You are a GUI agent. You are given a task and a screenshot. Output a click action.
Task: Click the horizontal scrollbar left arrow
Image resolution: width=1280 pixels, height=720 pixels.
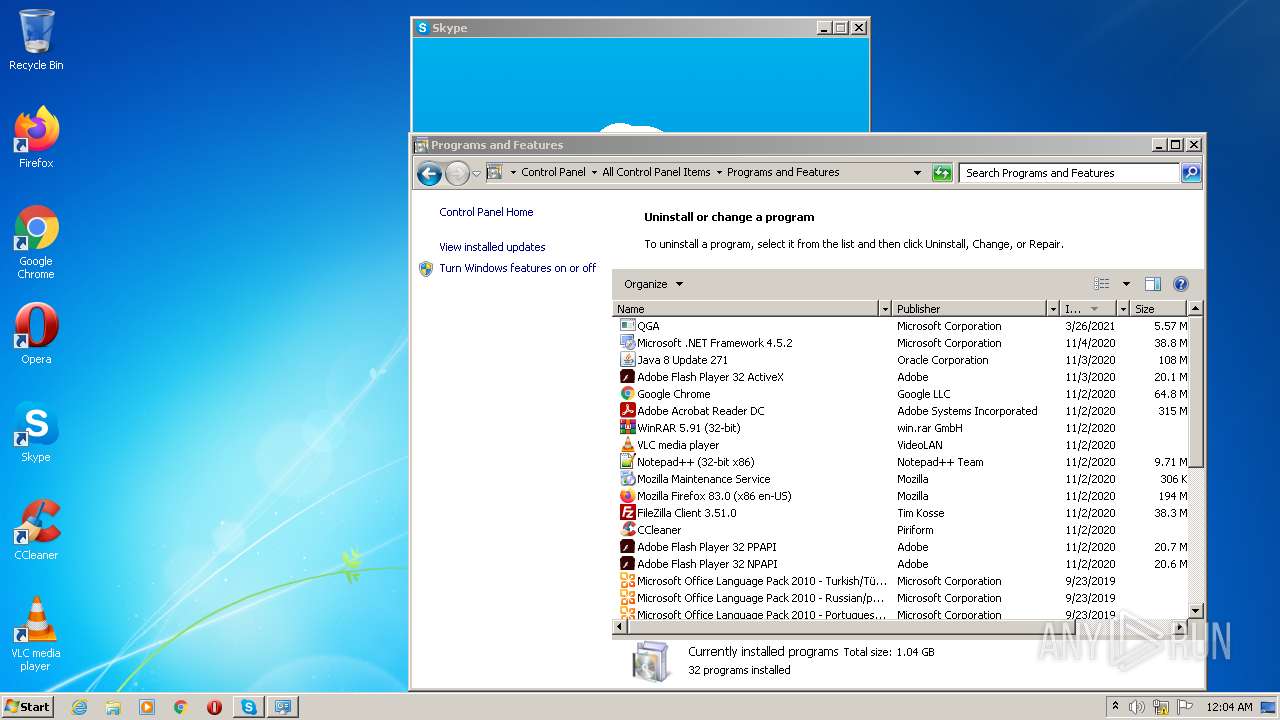pyautogui.click(x=620, y=626)
